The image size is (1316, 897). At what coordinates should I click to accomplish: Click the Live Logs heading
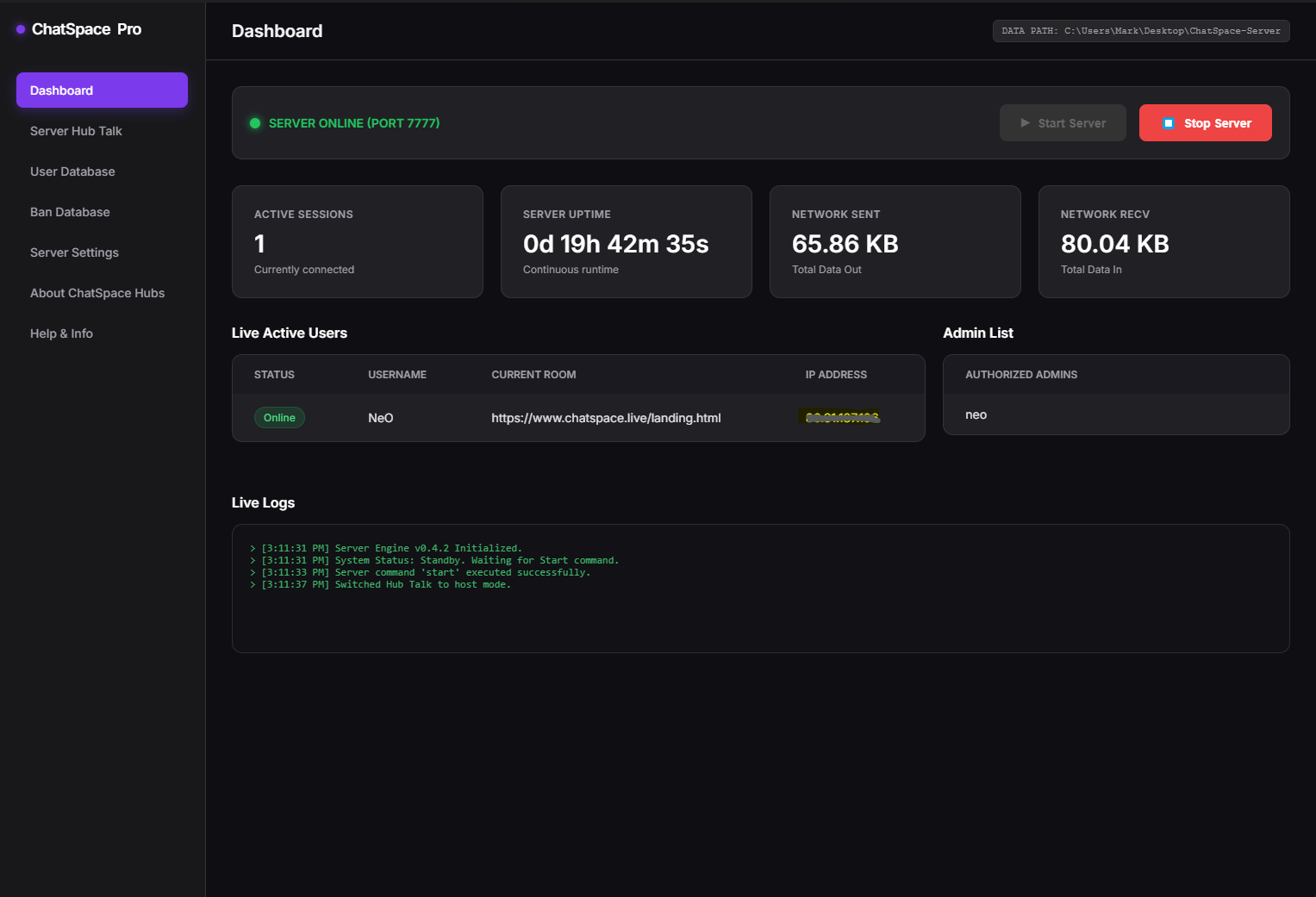(263, 503)
